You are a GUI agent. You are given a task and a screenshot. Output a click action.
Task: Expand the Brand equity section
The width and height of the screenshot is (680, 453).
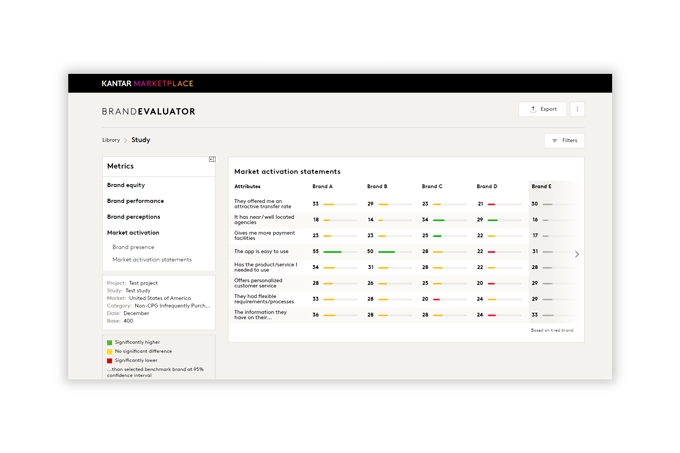coord(126,185)
